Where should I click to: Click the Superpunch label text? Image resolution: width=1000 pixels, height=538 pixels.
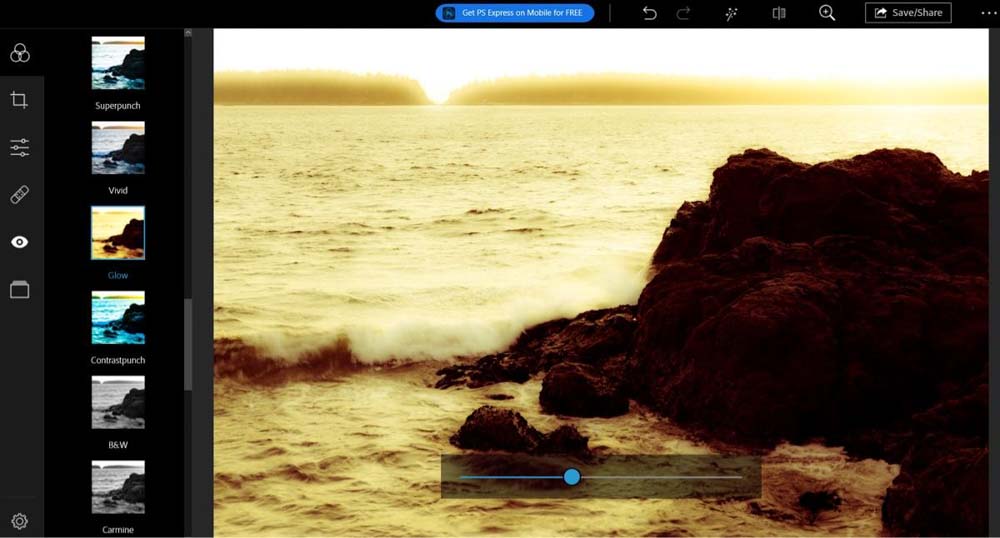pos(118,106)
